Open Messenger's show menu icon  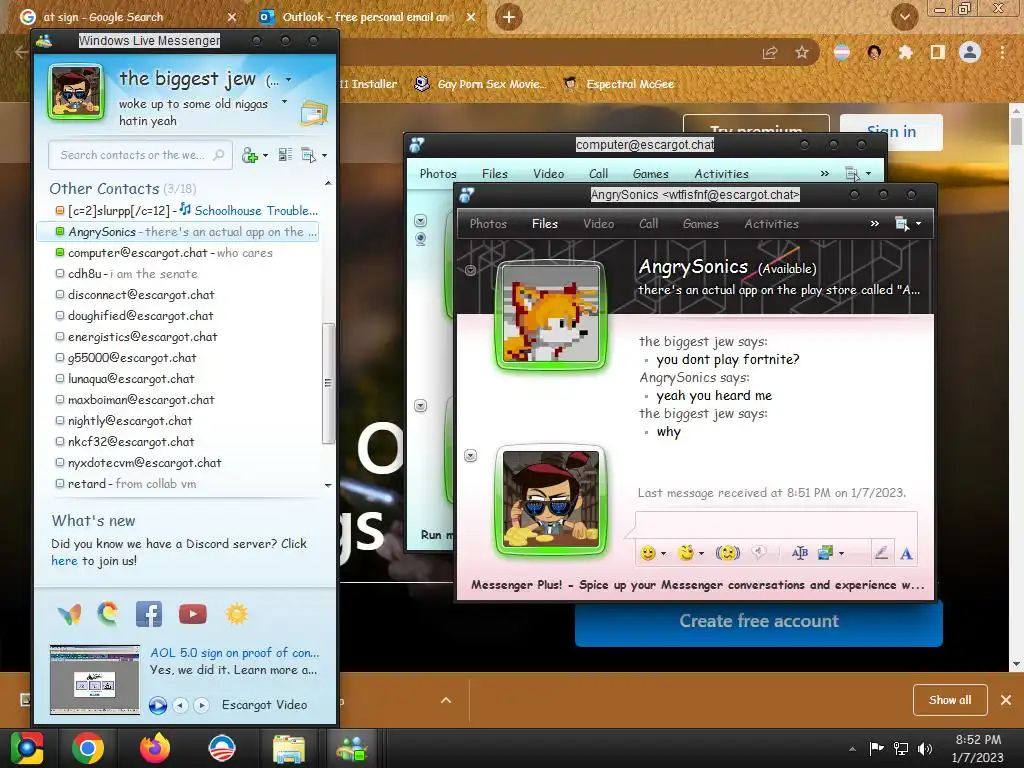tap(308, 155)
